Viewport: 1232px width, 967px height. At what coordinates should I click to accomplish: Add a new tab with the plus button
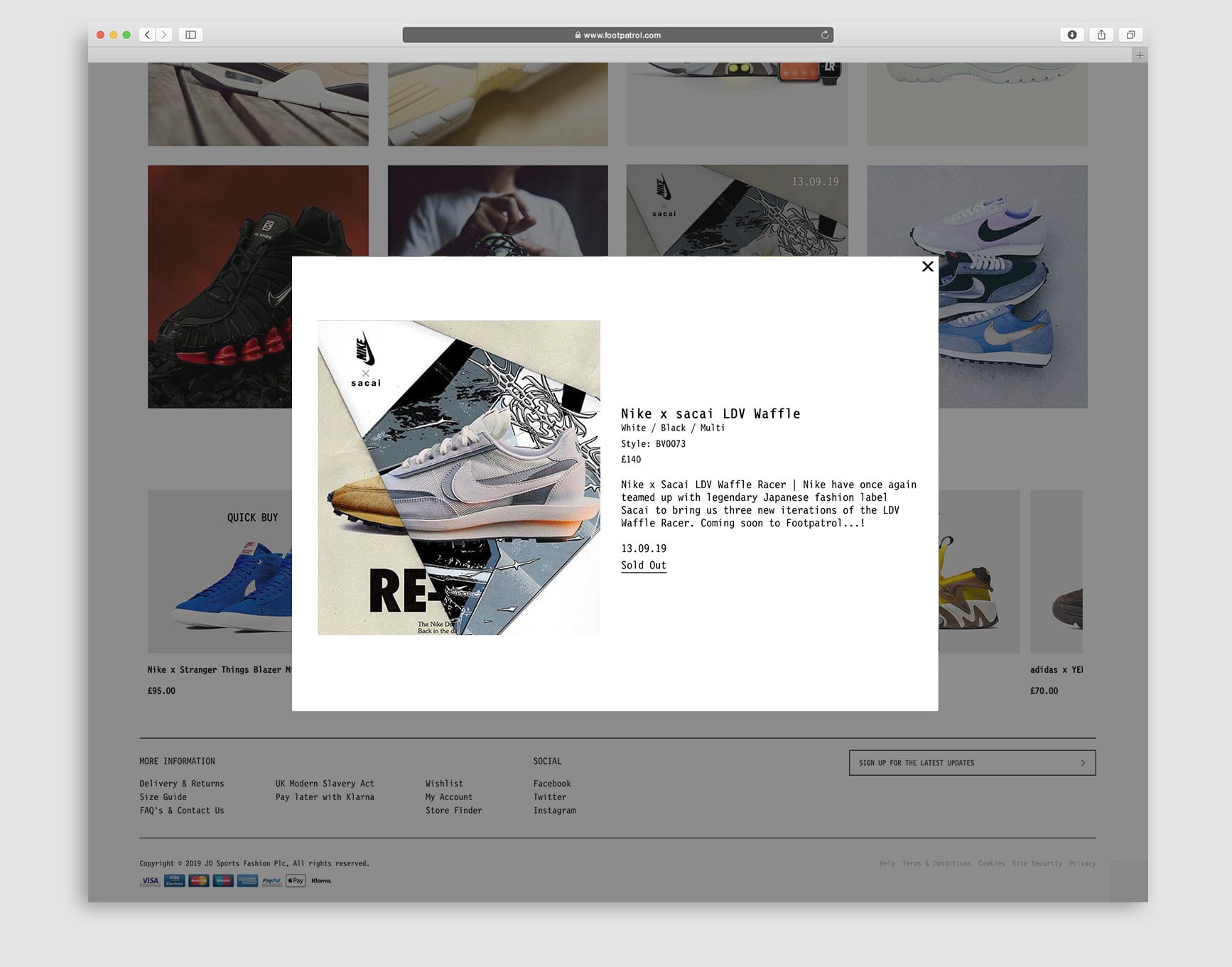[1140, 55]
